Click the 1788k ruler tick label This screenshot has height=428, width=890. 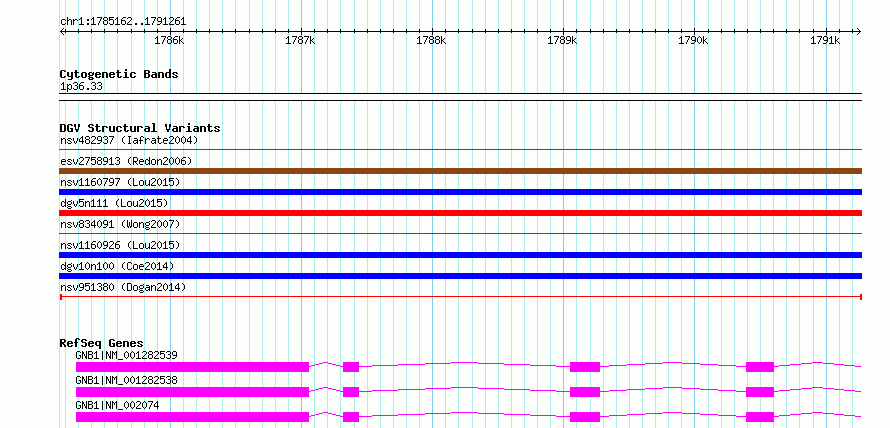(x=432, y=40)
